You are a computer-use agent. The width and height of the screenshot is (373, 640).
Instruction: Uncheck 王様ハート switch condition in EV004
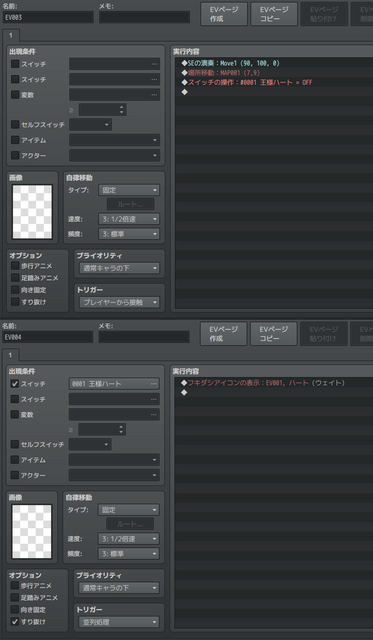(15, 384)
